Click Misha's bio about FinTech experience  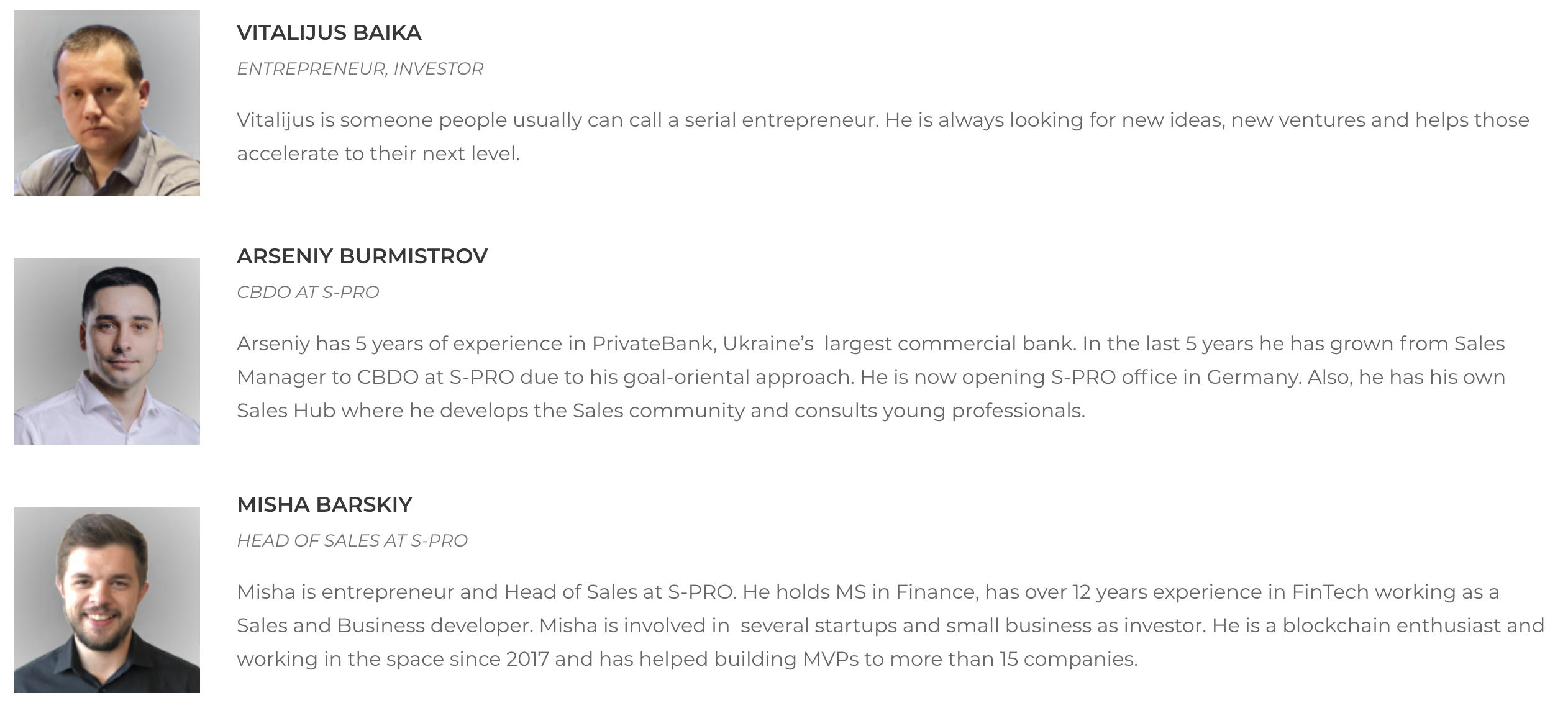coord(891,625)
